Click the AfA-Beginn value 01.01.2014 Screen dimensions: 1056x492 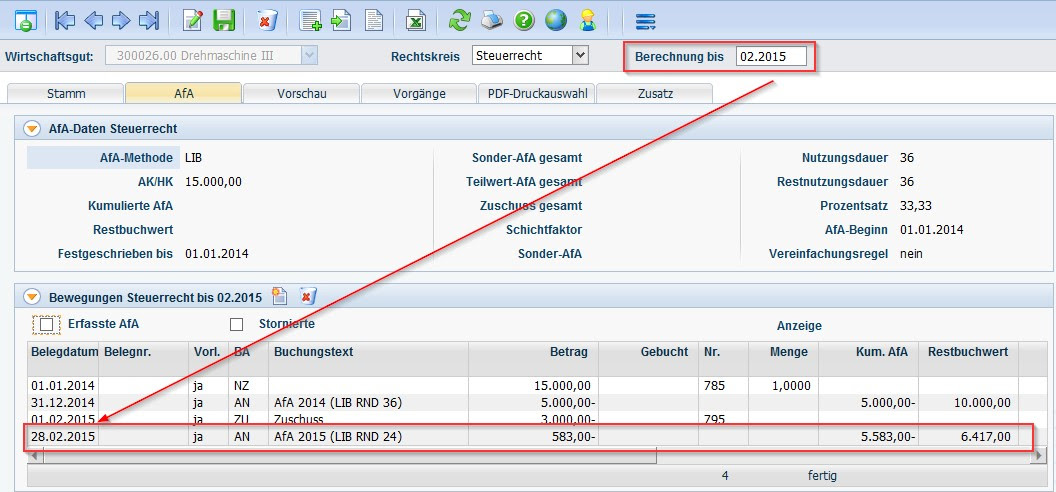[931, 230]
